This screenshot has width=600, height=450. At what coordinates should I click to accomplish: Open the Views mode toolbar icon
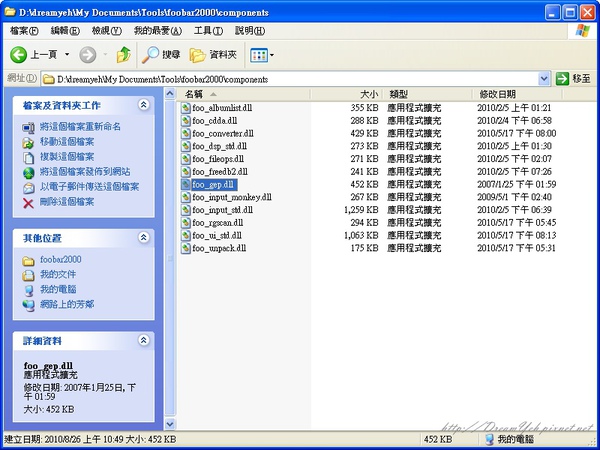[259, 55]
